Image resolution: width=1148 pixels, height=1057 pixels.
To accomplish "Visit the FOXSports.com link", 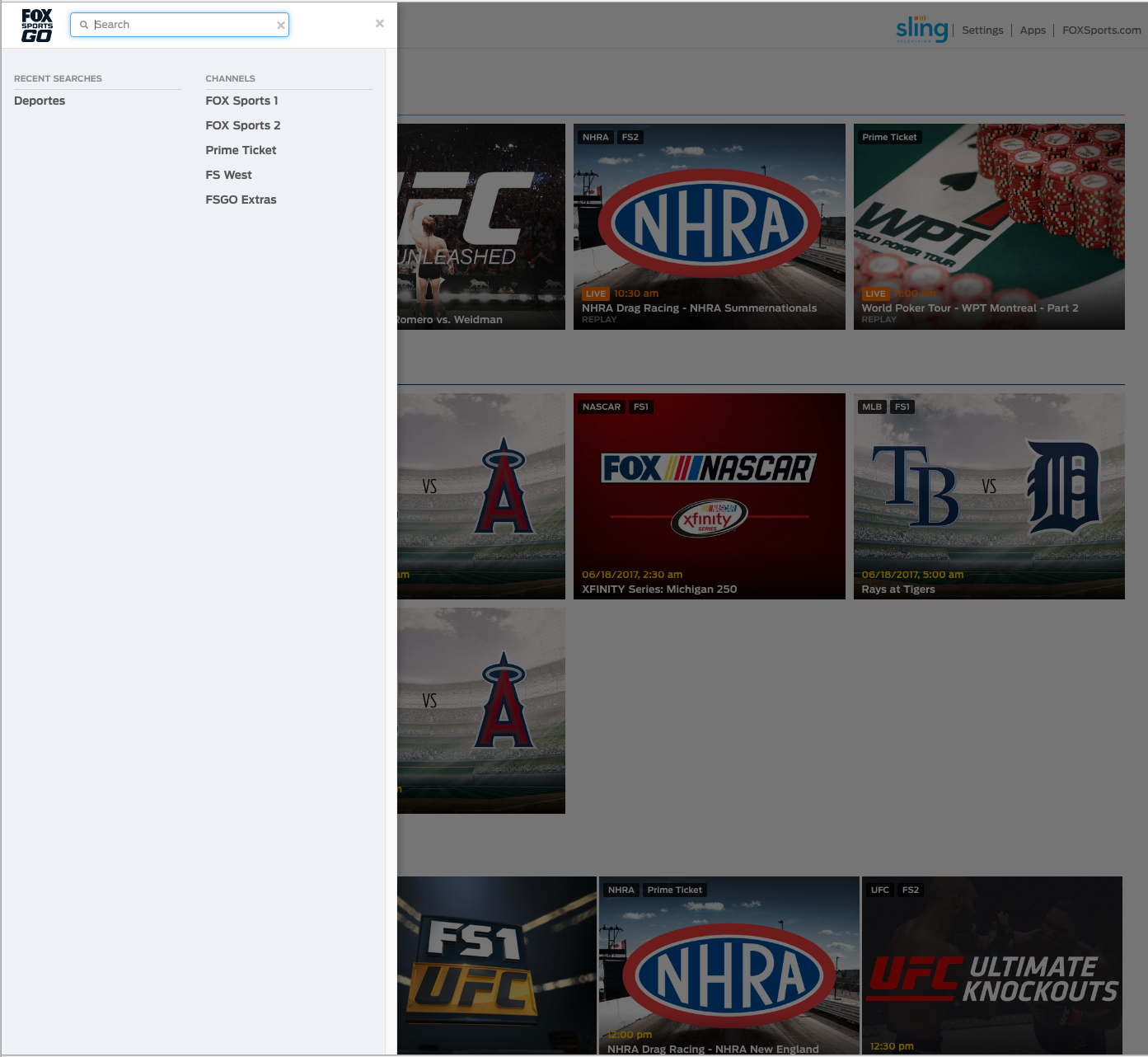I will pos(1102,31).
